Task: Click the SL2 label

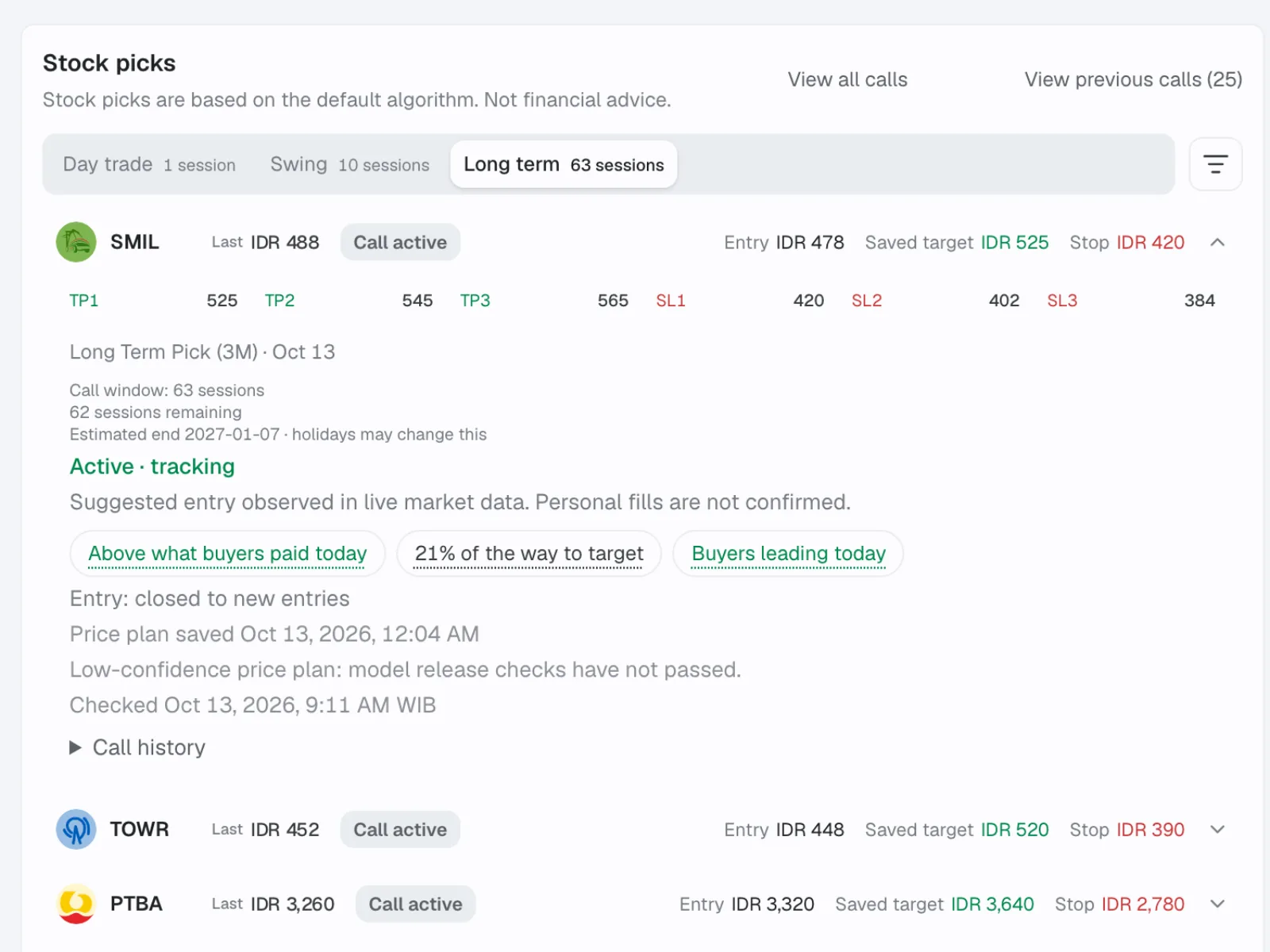Action: [867, 301]
